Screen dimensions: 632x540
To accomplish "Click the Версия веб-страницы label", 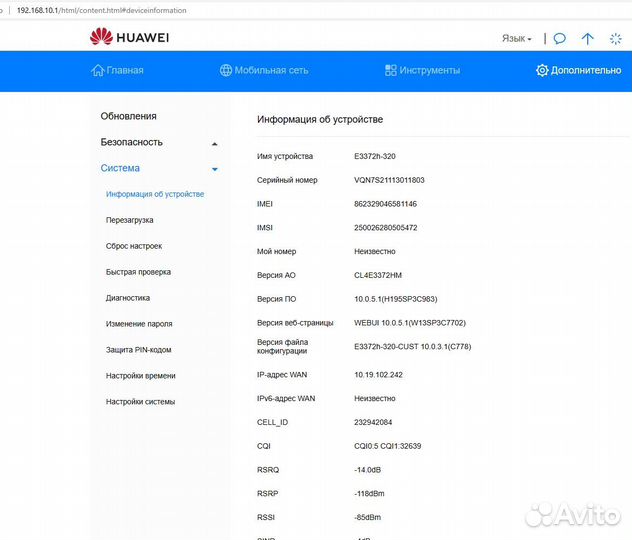I will (x=295, y=323).
